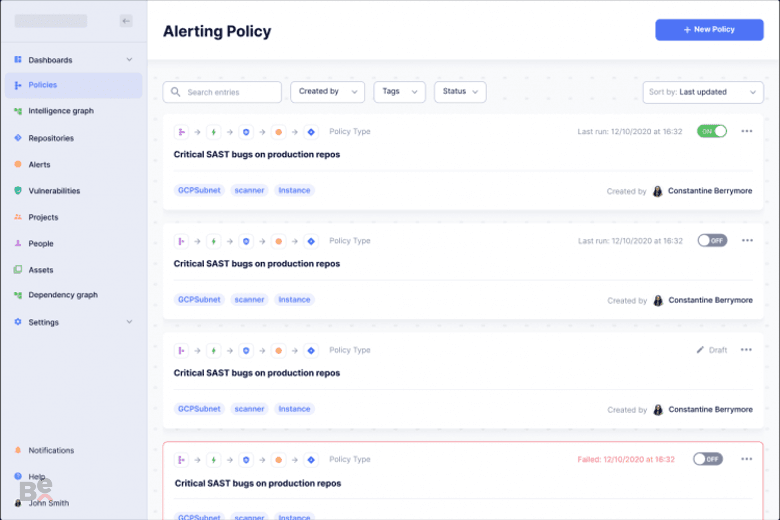Screen dimensions: 780x520
Task: Click the Instance tag on the Draft policy
Action: point(294,409)
